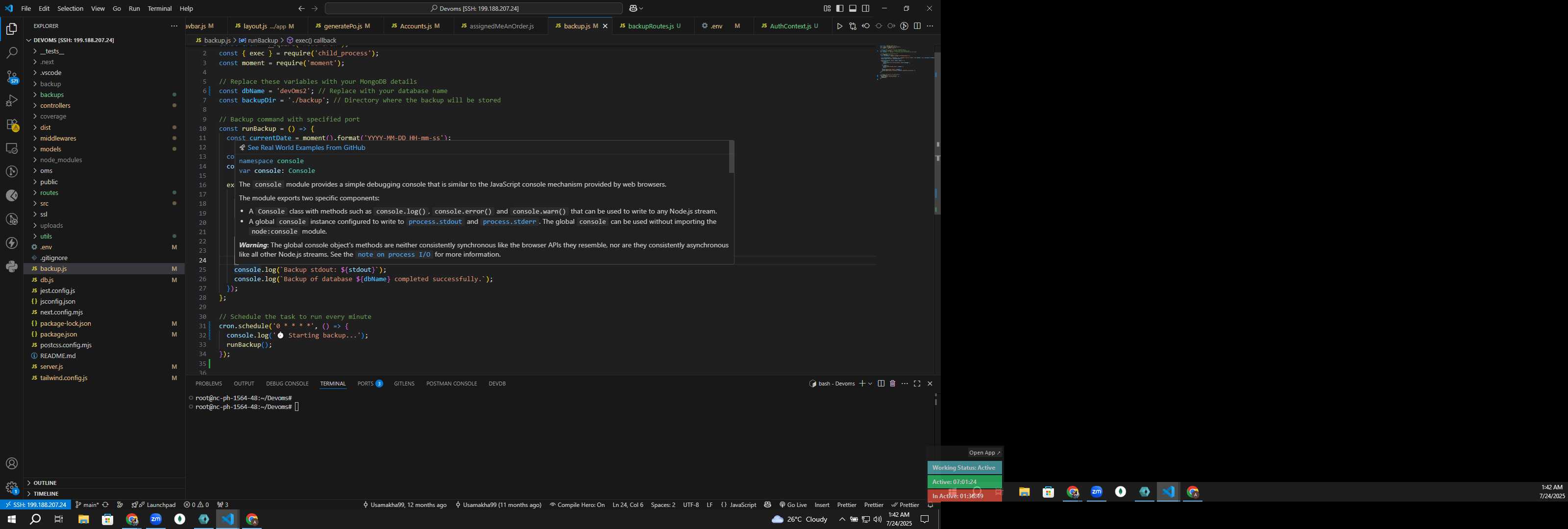Image resolution: width=1568 pixels, height=529 pixels.
Task: Click the Run Code play icon
Action: pyautogui.click(x=839, y=26)
